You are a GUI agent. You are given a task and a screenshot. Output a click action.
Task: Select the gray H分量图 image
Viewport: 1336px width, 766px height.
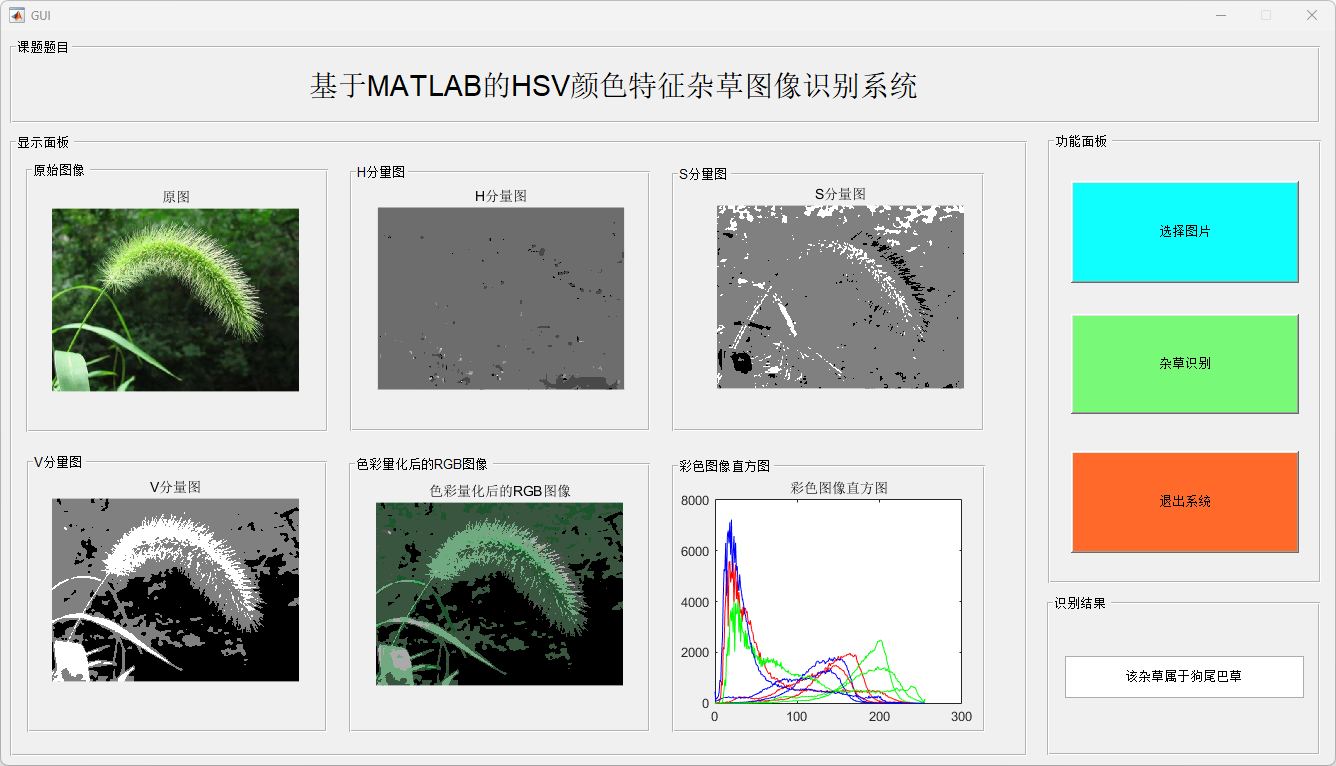point(500,298)
